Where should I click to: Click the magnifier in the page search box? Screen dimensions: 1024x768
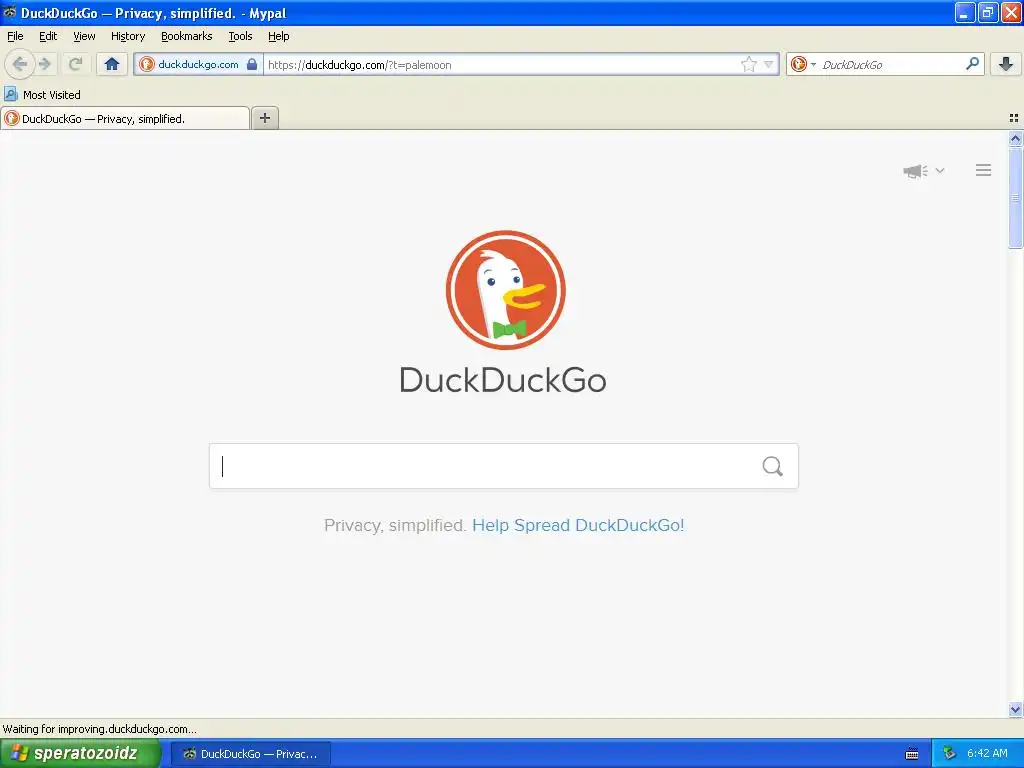coord(772,466)
